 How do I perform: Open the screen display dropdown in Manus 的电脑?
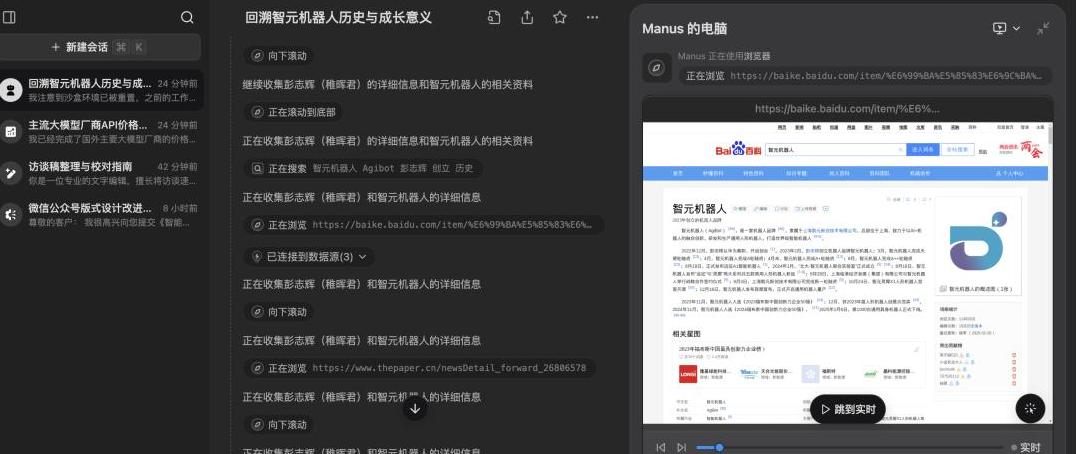click(x=1007, y=28)
